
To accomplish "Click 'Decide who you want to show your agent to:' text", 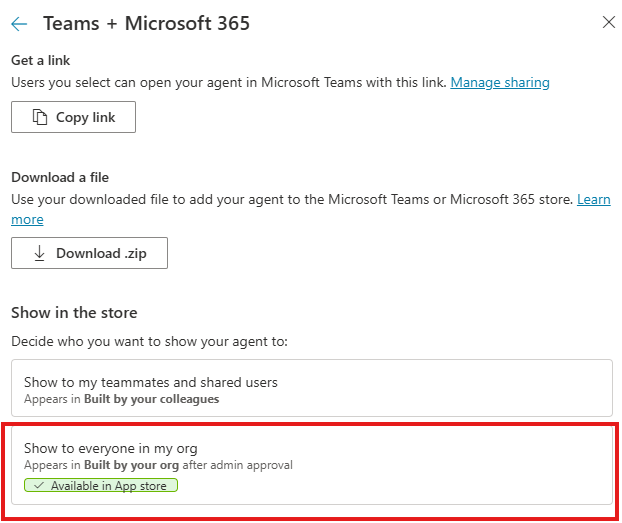I will (150, 342).
